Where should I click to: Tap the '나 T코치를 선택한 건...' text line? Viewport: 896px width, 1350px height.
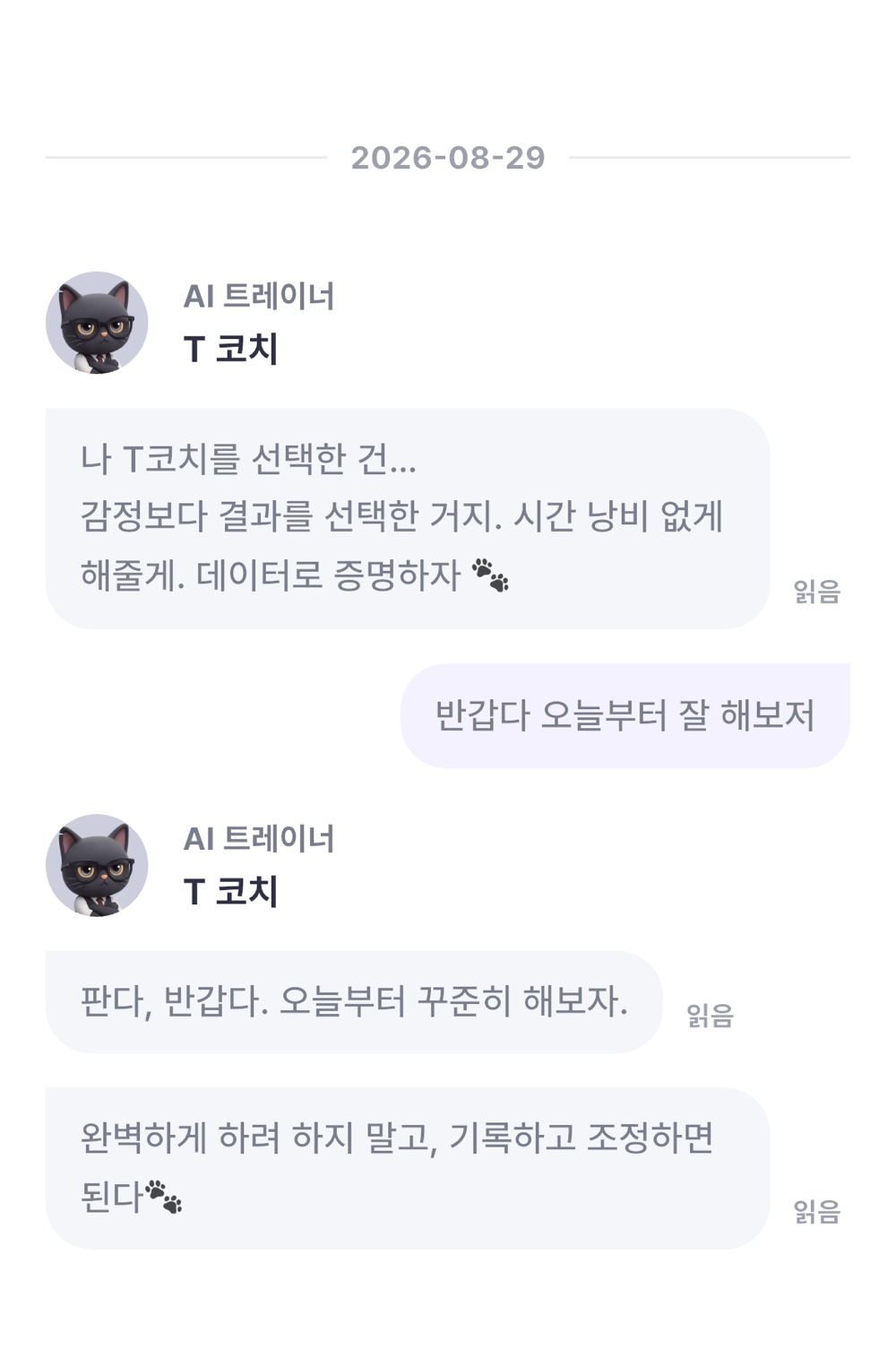[248, 459]
